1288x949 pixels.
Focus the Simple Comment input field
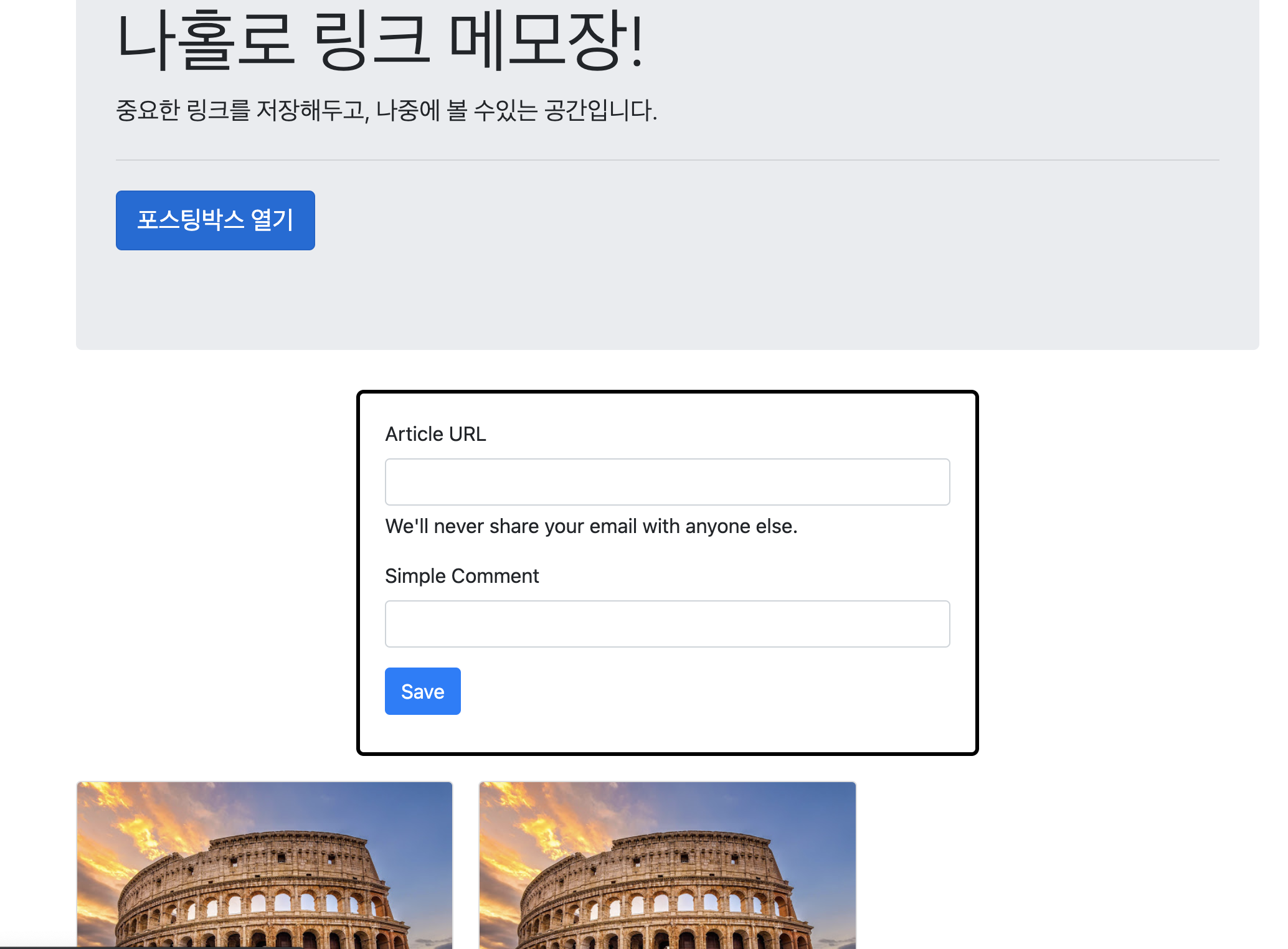[x=667, y=624]
